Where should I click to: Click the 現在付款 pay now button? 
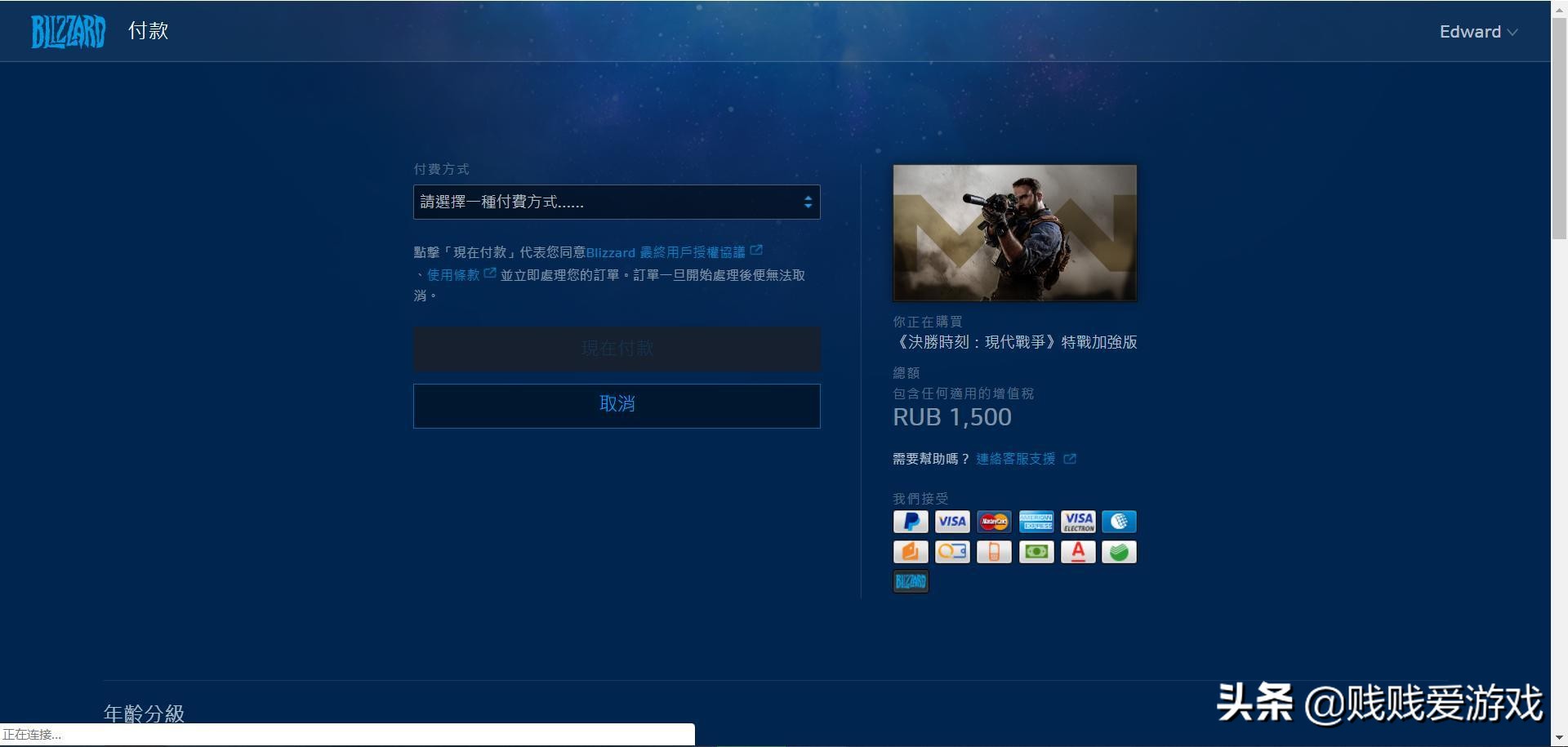pos(617,349)
